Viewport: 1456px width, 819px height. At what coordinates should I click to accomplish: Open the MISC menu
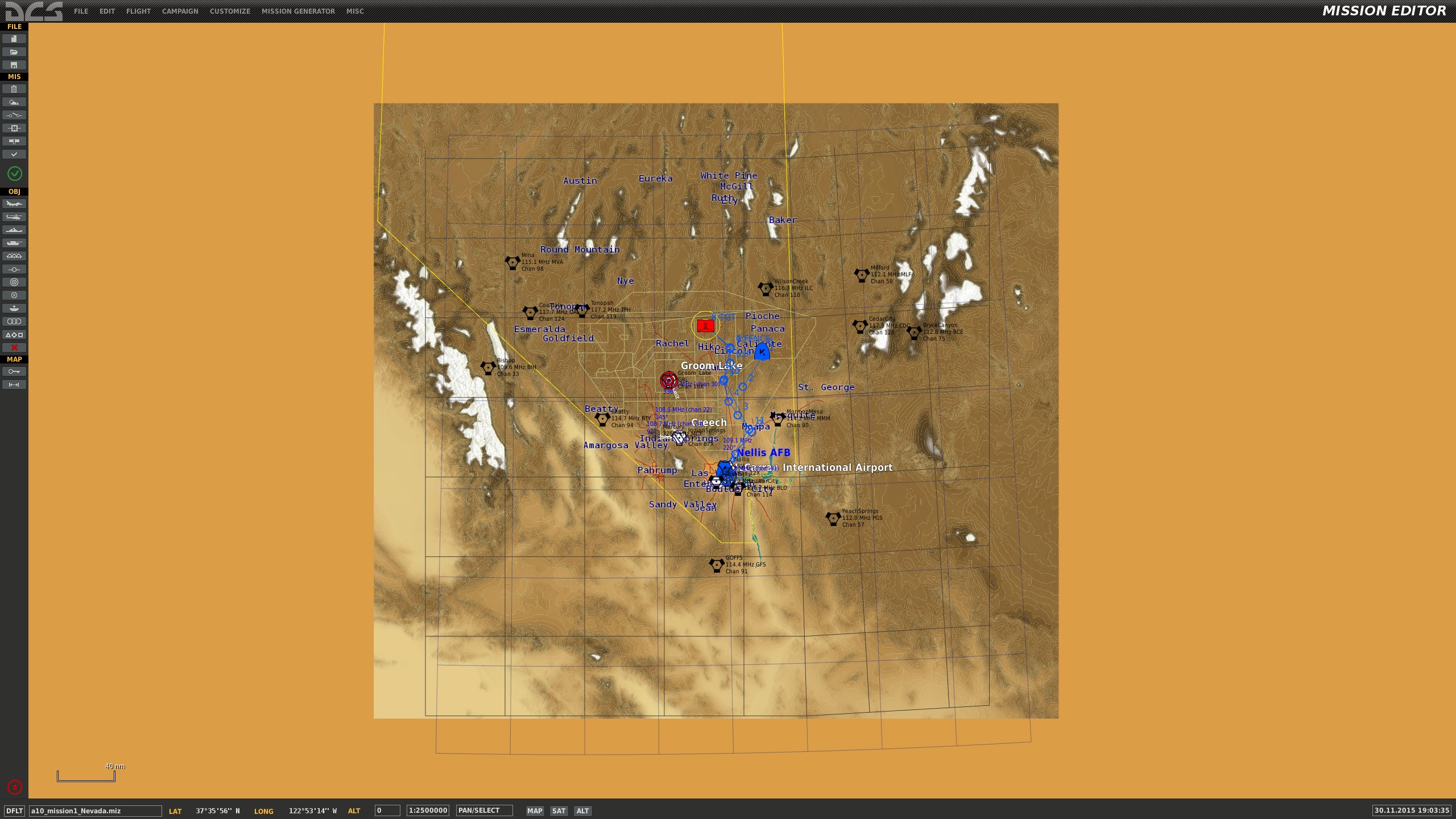[355, 11]
